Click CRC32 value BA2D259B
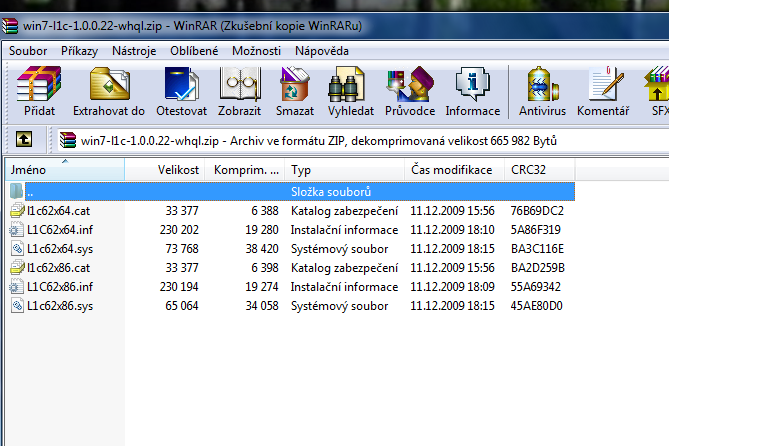 pos(538,268)
